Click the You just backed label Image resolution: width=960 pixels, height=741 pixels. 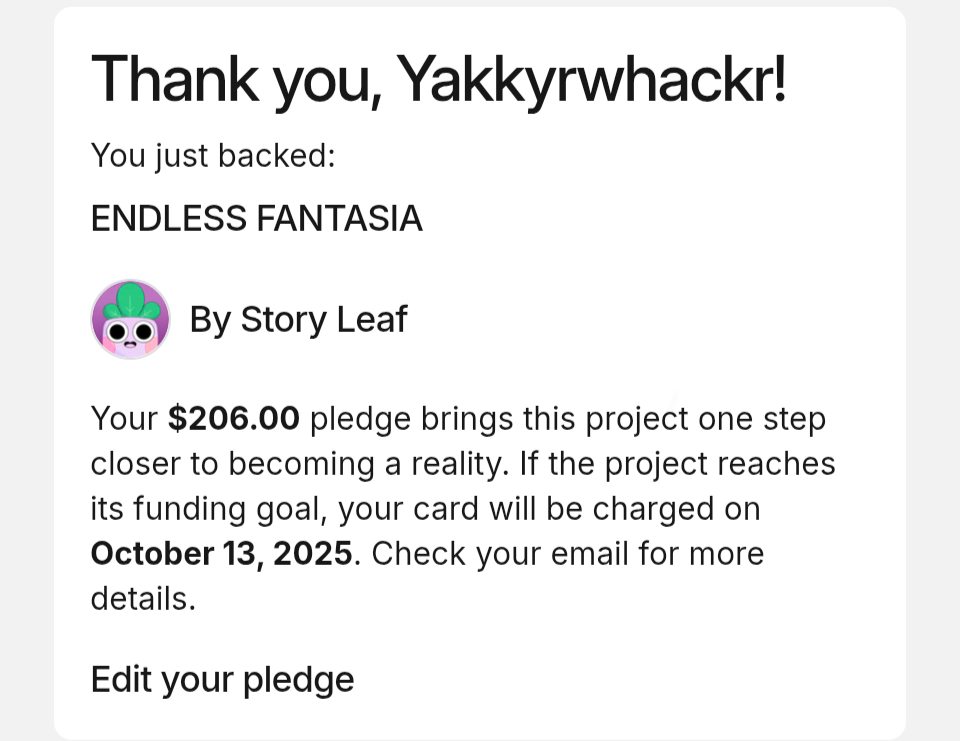pos(212,156)
